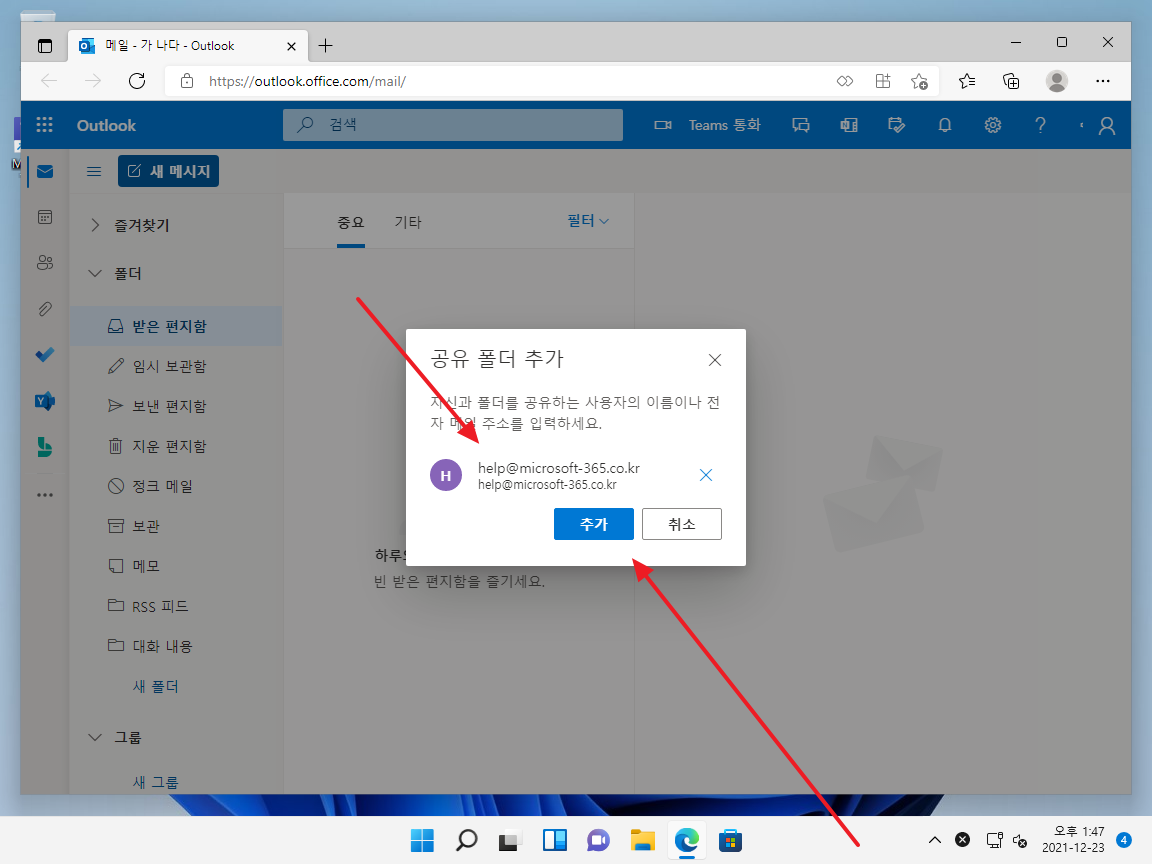Open the 보낸 편지함 sent folder
Screen dimensions: 1152x864
(x=176, y=406)
